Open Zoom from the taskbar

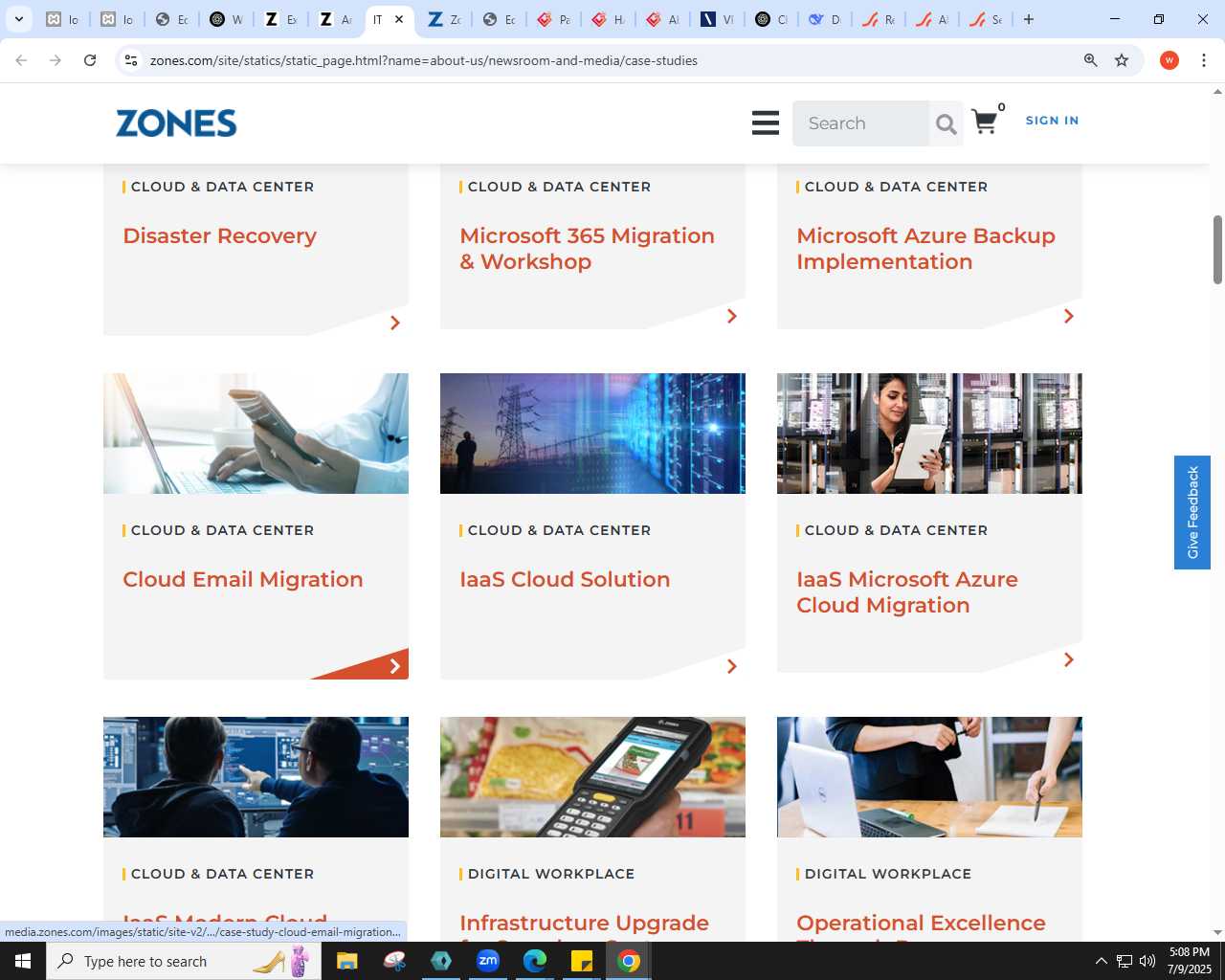(x=488, y=961)
